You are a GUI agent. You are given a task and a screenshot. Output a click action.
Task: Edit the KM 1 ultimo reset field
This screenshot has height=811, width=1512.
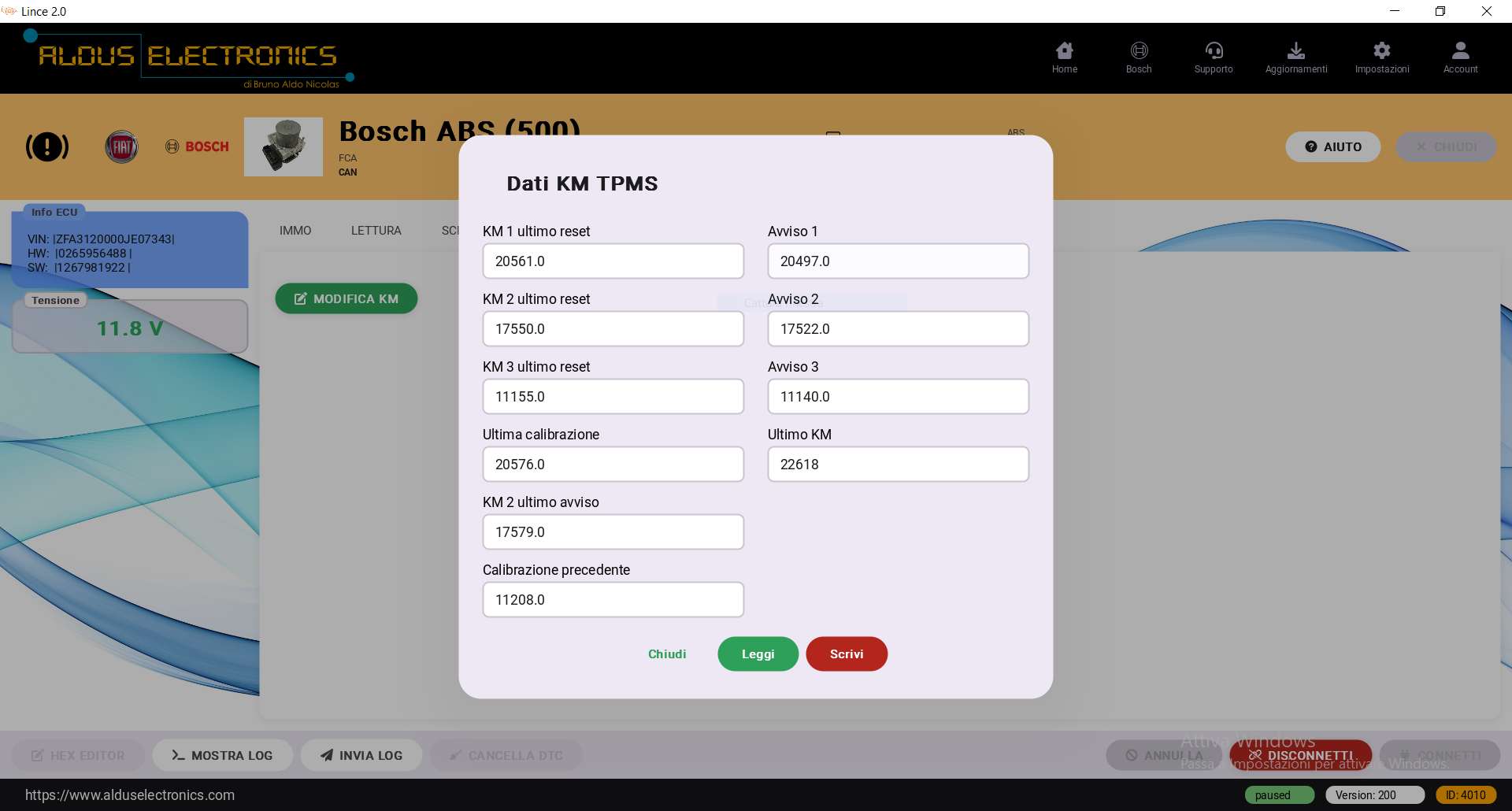coord(613,261)
